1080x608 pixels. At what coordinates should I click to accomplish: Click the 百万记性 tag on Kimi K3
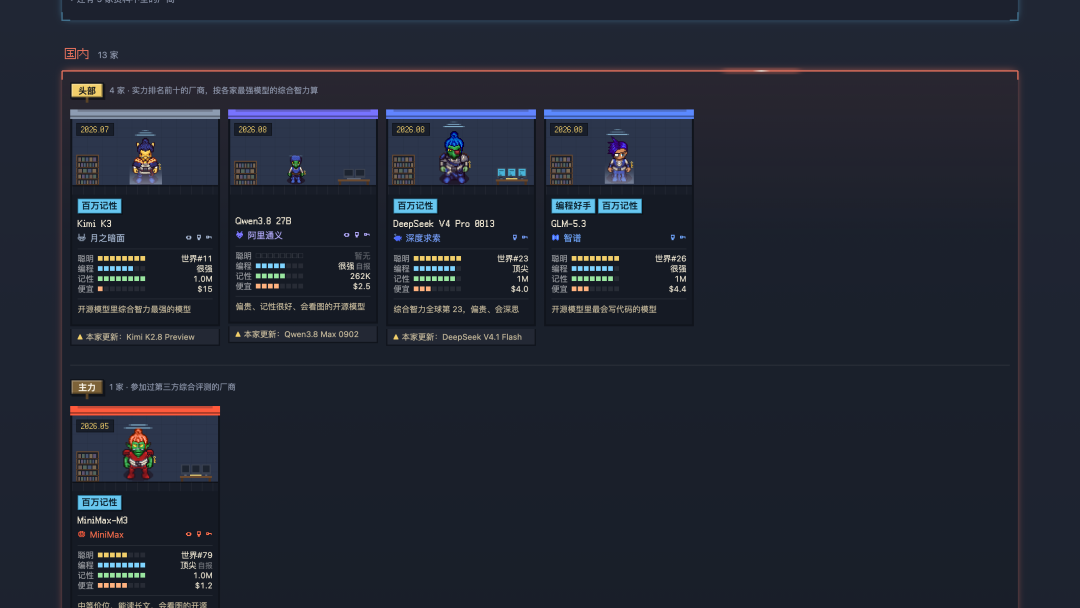pyautogui.click(x=99, y=206)
